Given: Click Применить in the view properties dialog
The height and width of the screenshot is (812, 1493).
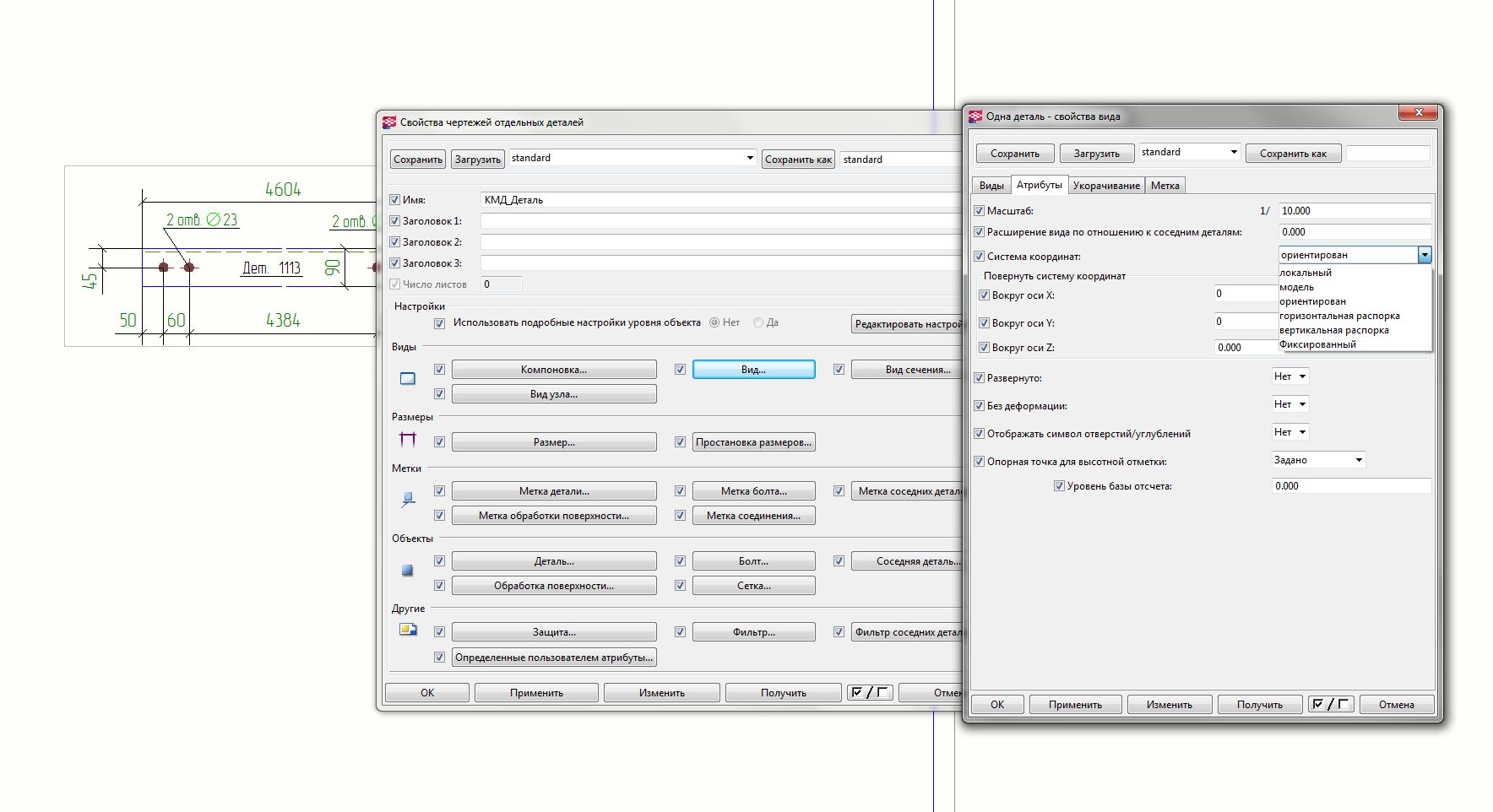Looking at the screenshot, I should coord(1075,705).
